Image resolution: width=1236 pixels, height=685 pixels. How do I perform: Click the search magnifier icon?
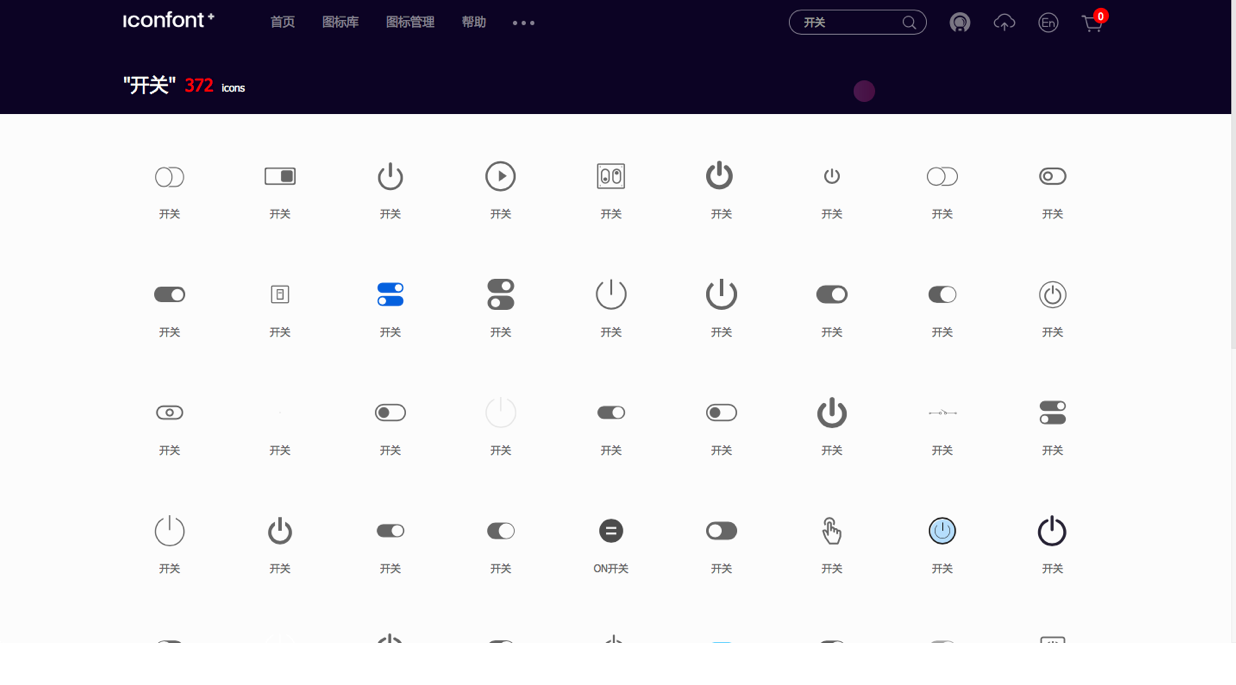click(909, 21)
